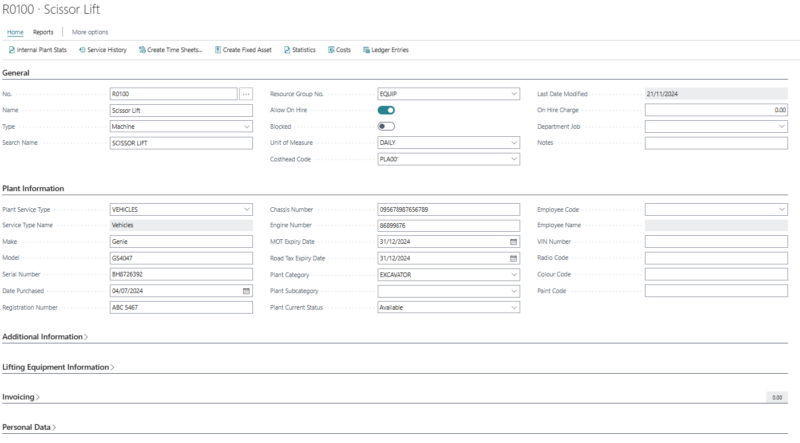Switch to the Reports tab
The image size is (800, 443).
(44, 32)
